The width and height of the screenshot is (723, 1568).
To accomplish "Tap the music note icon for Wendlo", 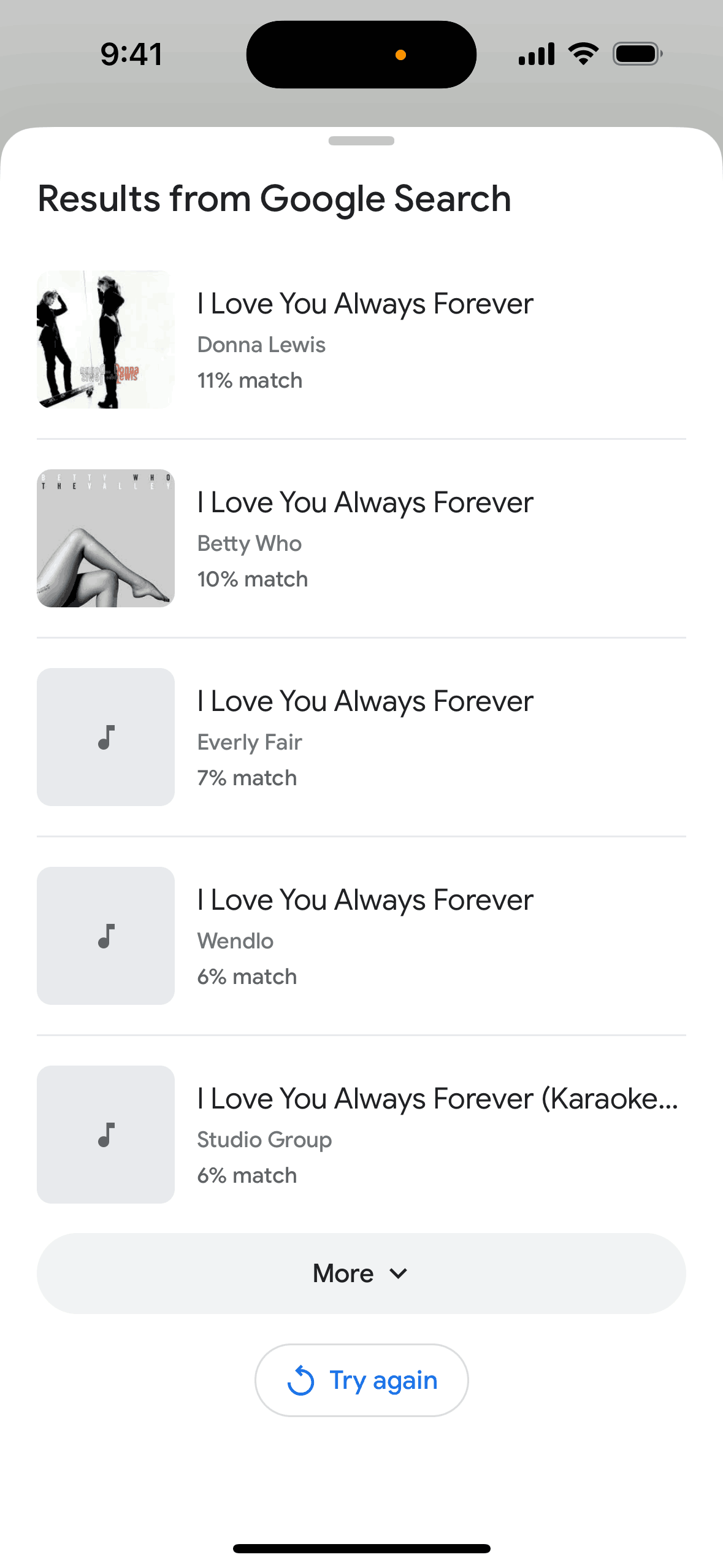I will [106, 936].
